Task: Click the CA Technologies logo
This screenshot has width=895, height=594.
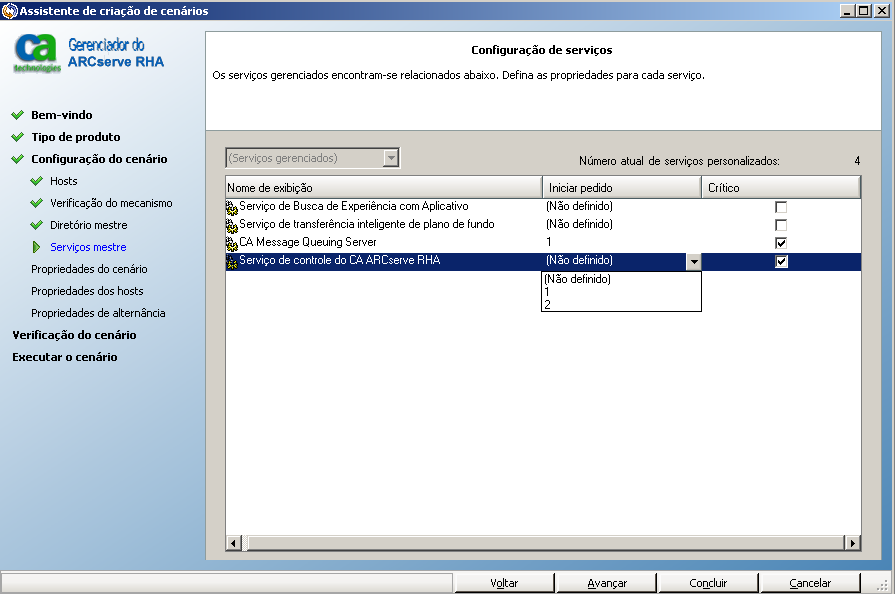Action: pos(36,53)
